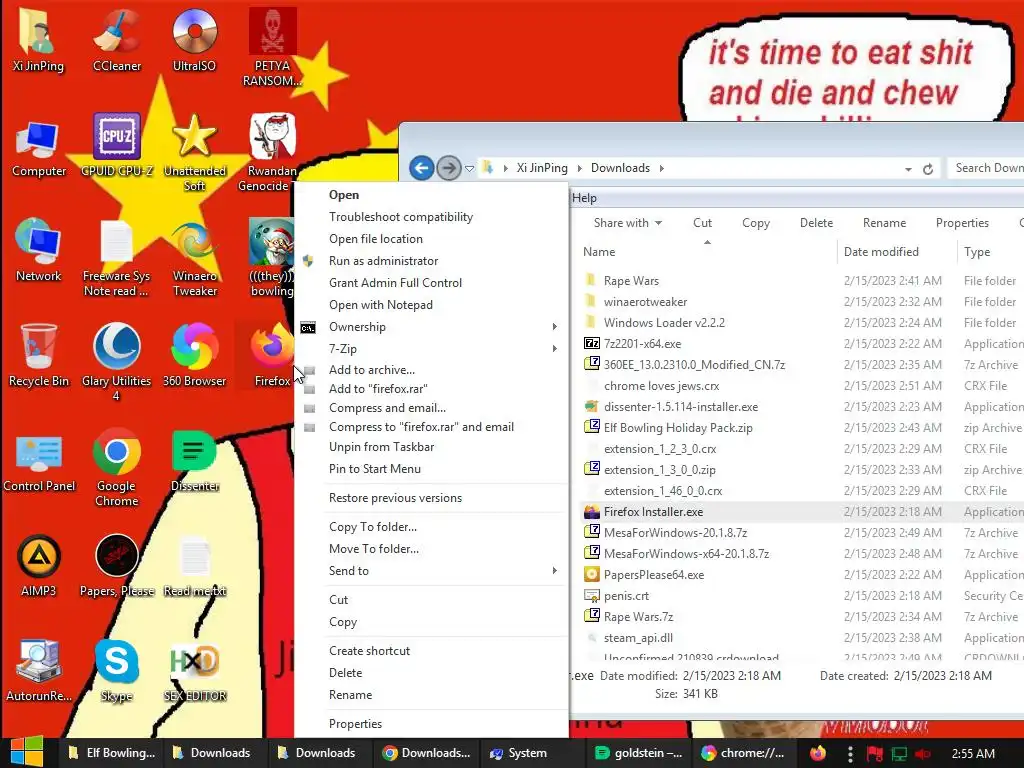Viewport: 1024px width, 768px height.
Task: Open the CPUID CPU-Z desktop icon
Action: tap(116, 145)
